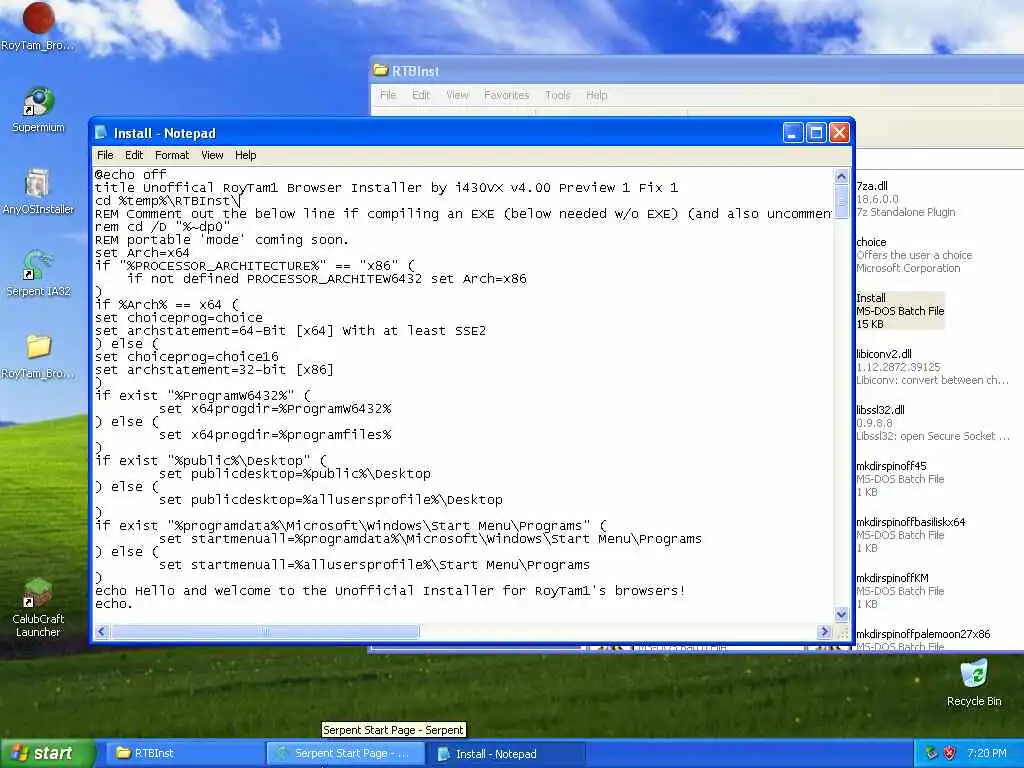Screen dimensions: 1024x768
Task: Minimize the Install - Notepad window
Action: pyautogui.click(x=793, y=133)
